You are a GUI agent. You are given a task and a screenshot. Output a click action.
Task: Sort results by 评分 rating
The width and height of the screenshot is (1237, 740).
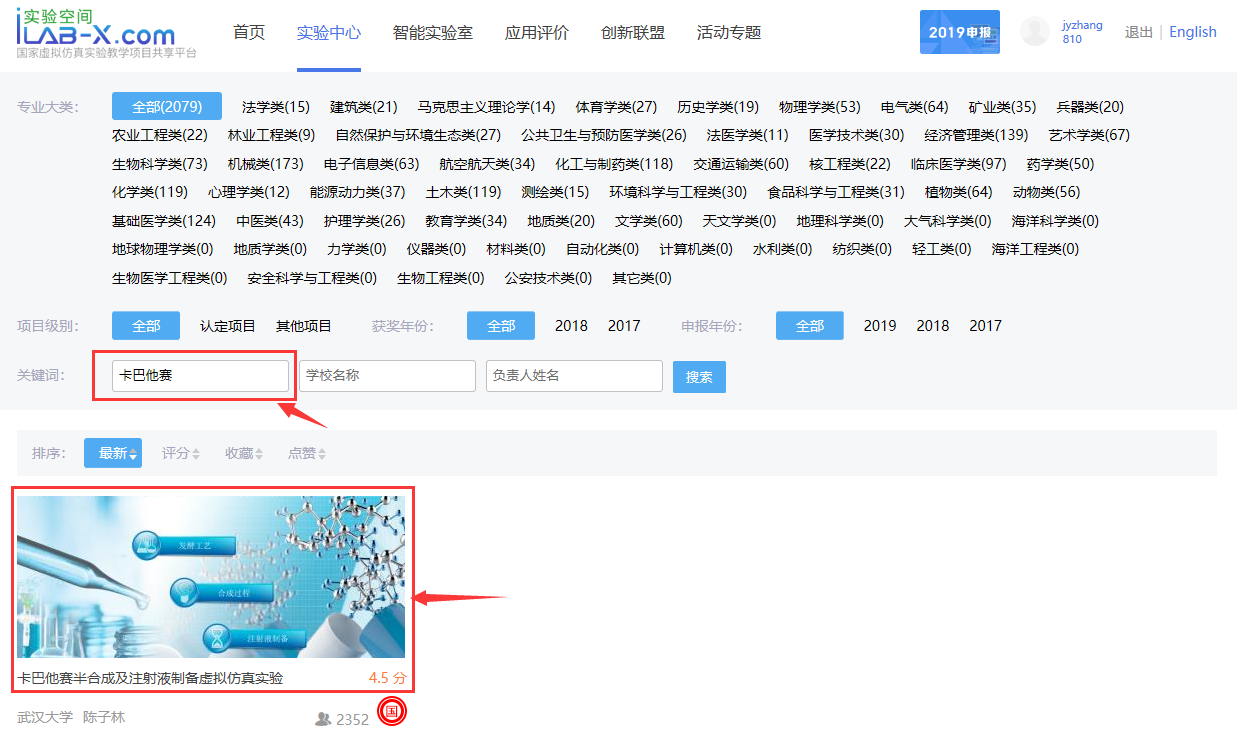180,453
